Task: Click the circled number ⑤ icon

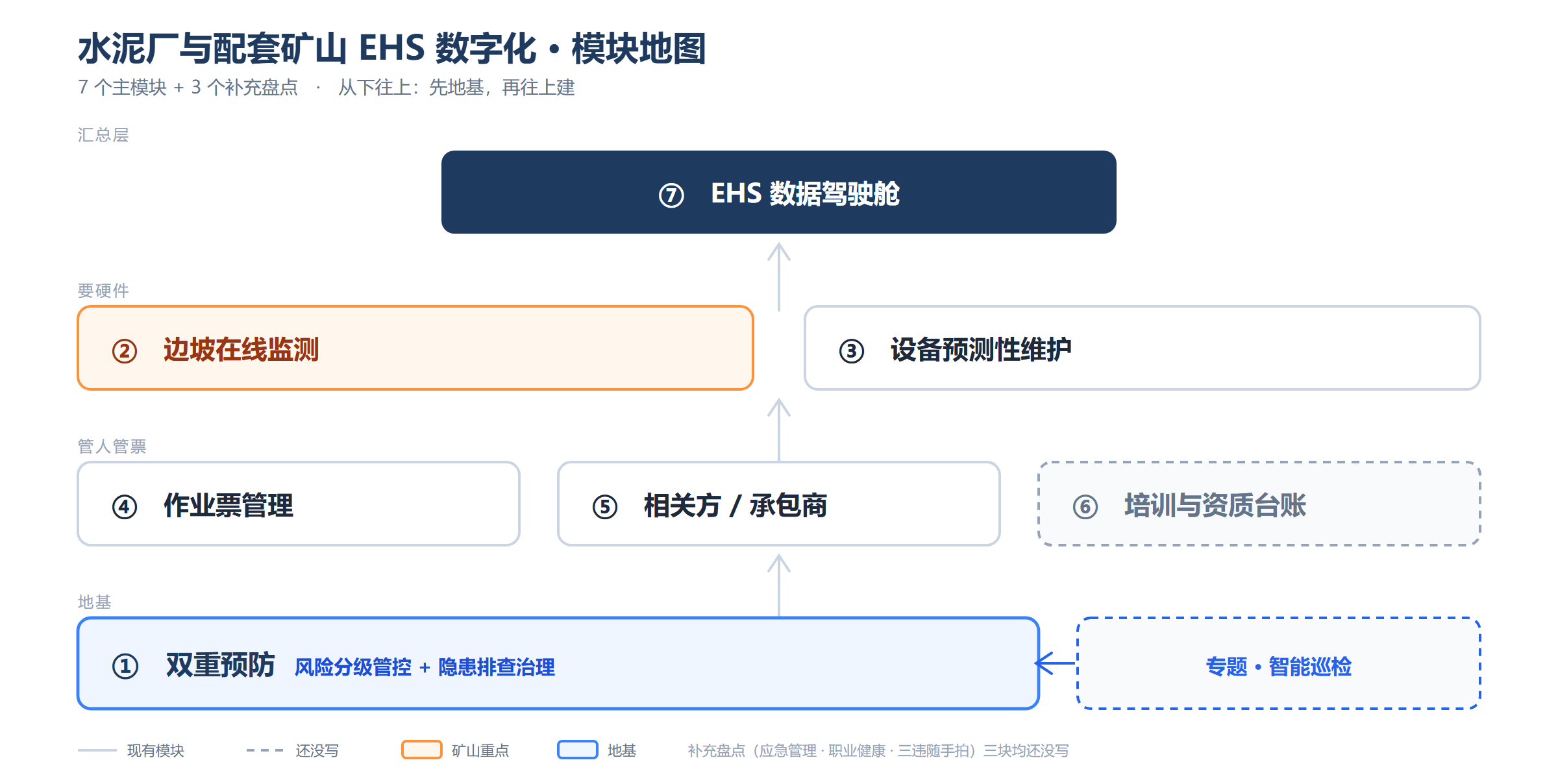Action: click(605, 507)
